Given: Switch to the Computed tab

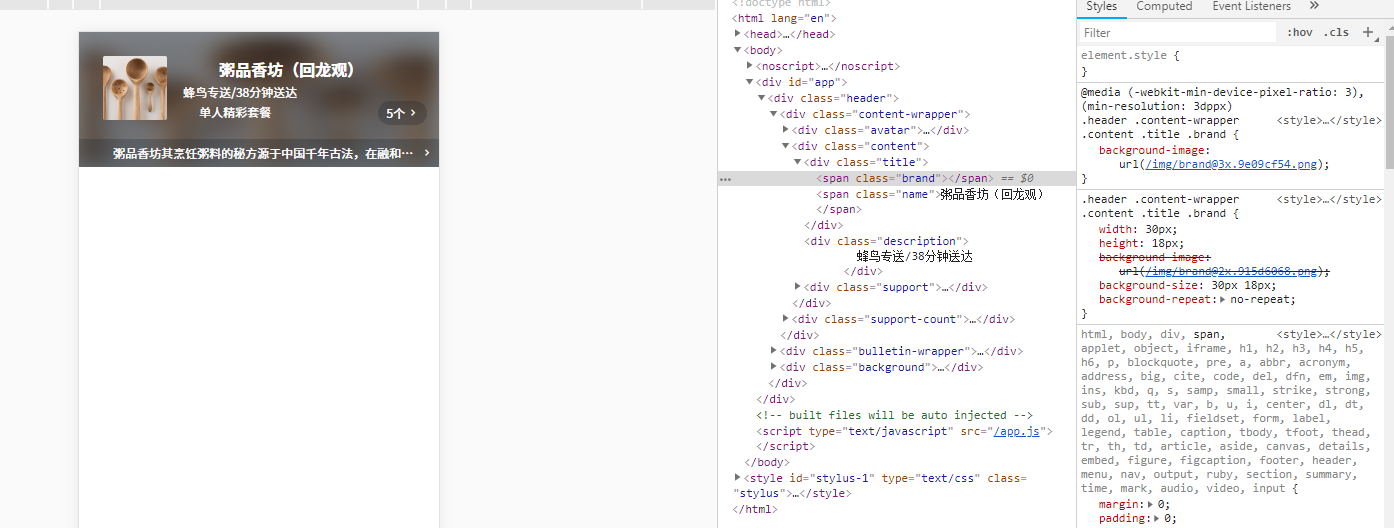Looking at the screenshot, I should (1164, 6).
